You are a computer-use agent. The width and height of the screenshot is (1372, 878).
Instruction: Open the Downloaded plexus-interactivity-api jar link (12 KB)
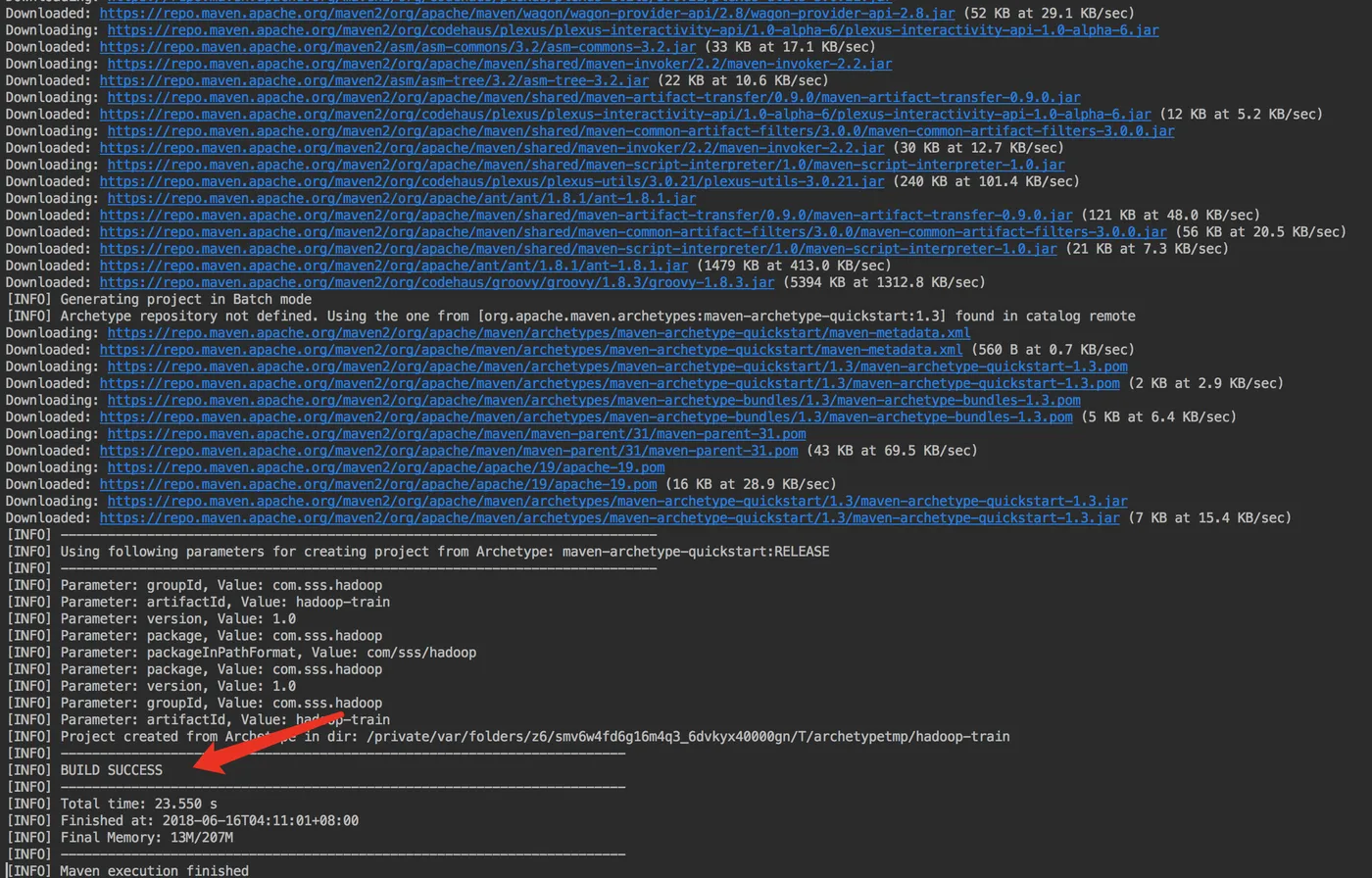[625, 114]
